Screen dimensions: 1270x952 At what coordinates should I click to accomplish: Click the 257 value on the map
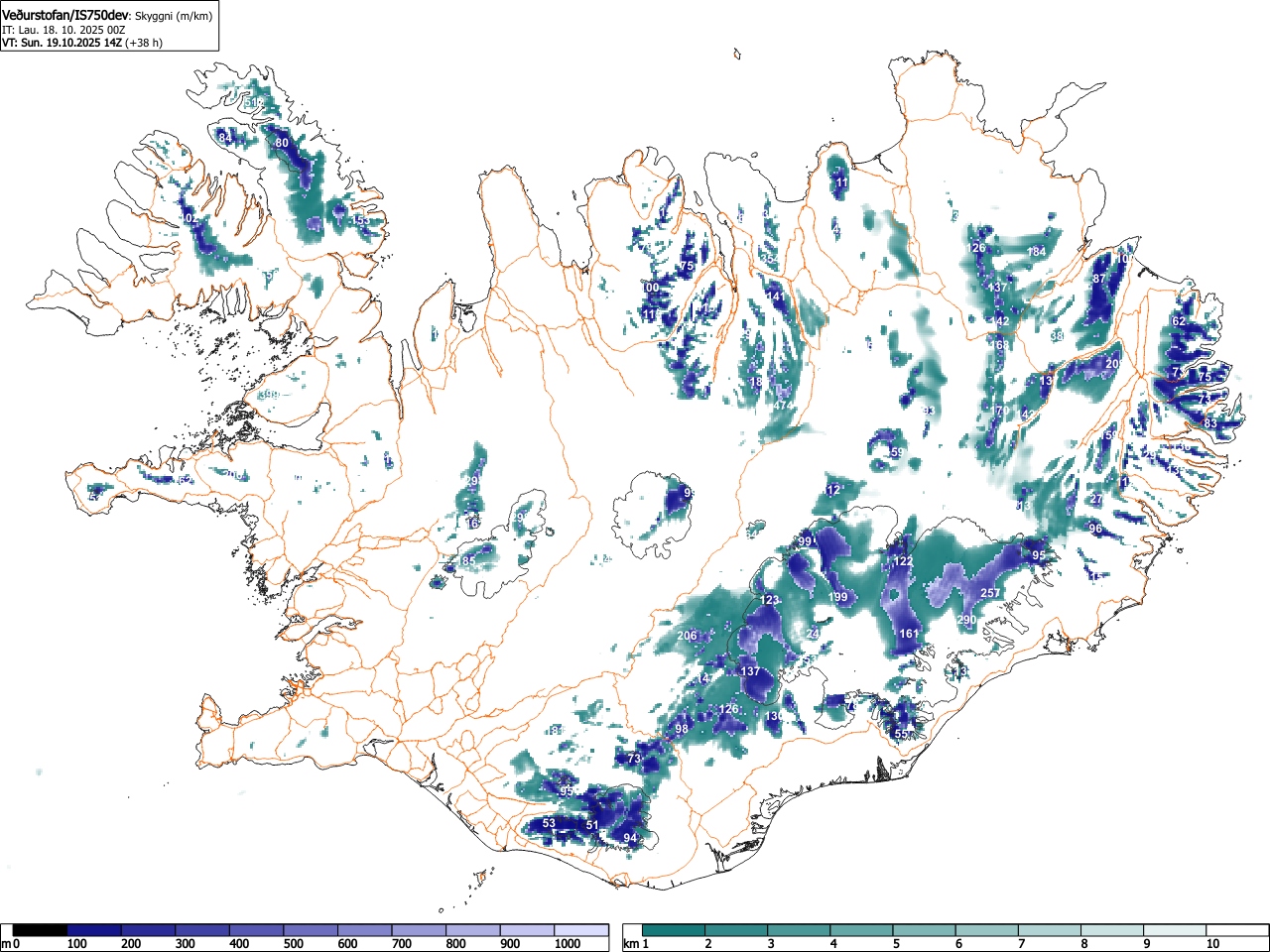click(990, 593)
